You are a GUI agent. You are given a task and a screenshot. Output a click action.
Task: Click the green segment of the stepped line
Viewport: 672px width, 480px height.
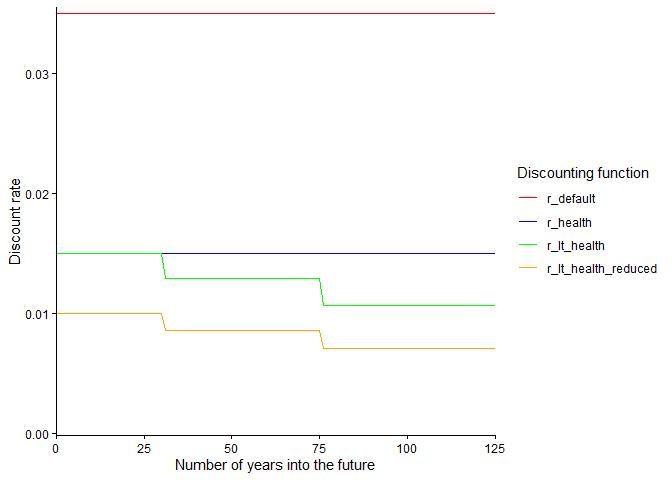click(x=240, y=278)
